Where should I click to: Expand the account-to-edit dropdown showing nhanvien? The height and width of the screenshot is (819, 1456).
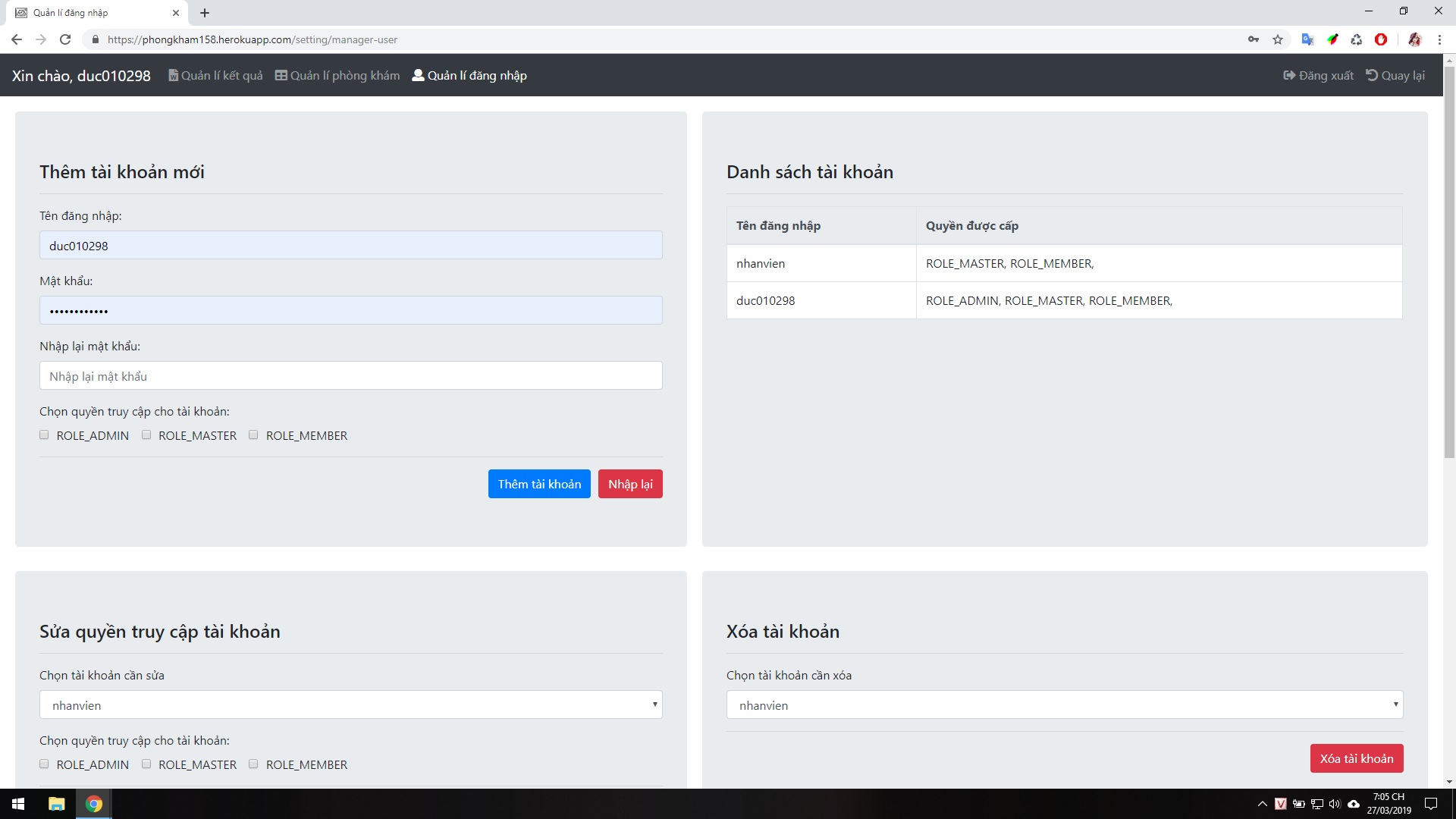click(350, 705)
